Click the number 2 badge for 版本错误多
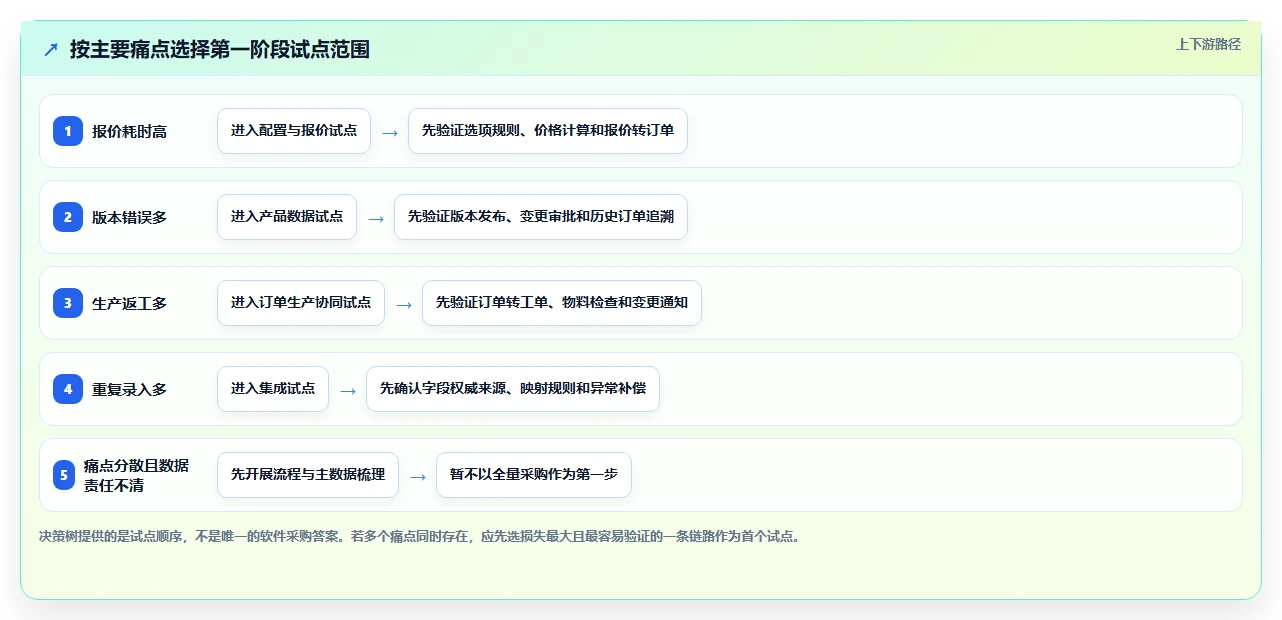1282x620 pixels. [68, 217]
